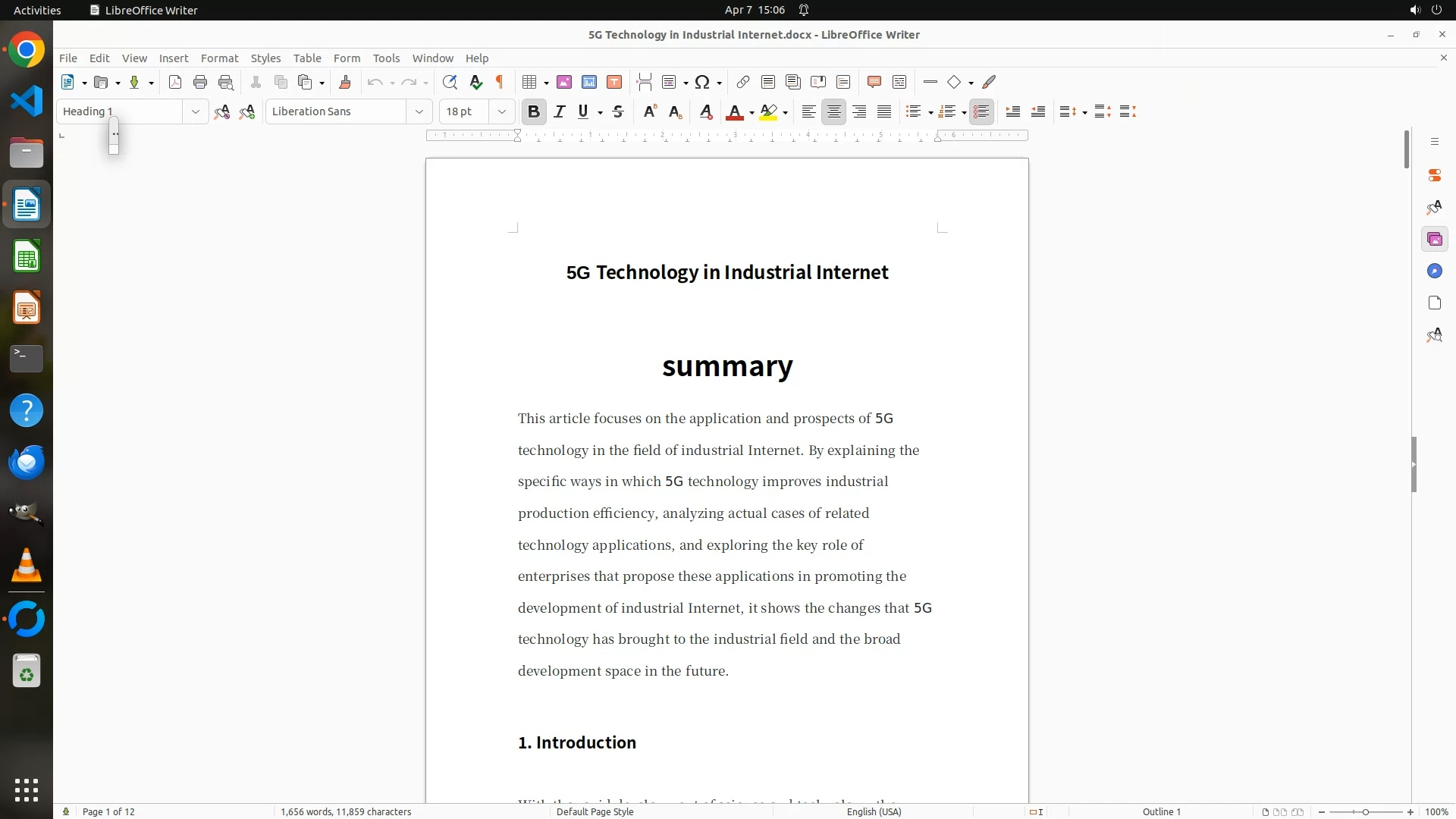Screen dimensions: 1456x819
Task: Open the Format menu
Action: (x=219, y=58)
